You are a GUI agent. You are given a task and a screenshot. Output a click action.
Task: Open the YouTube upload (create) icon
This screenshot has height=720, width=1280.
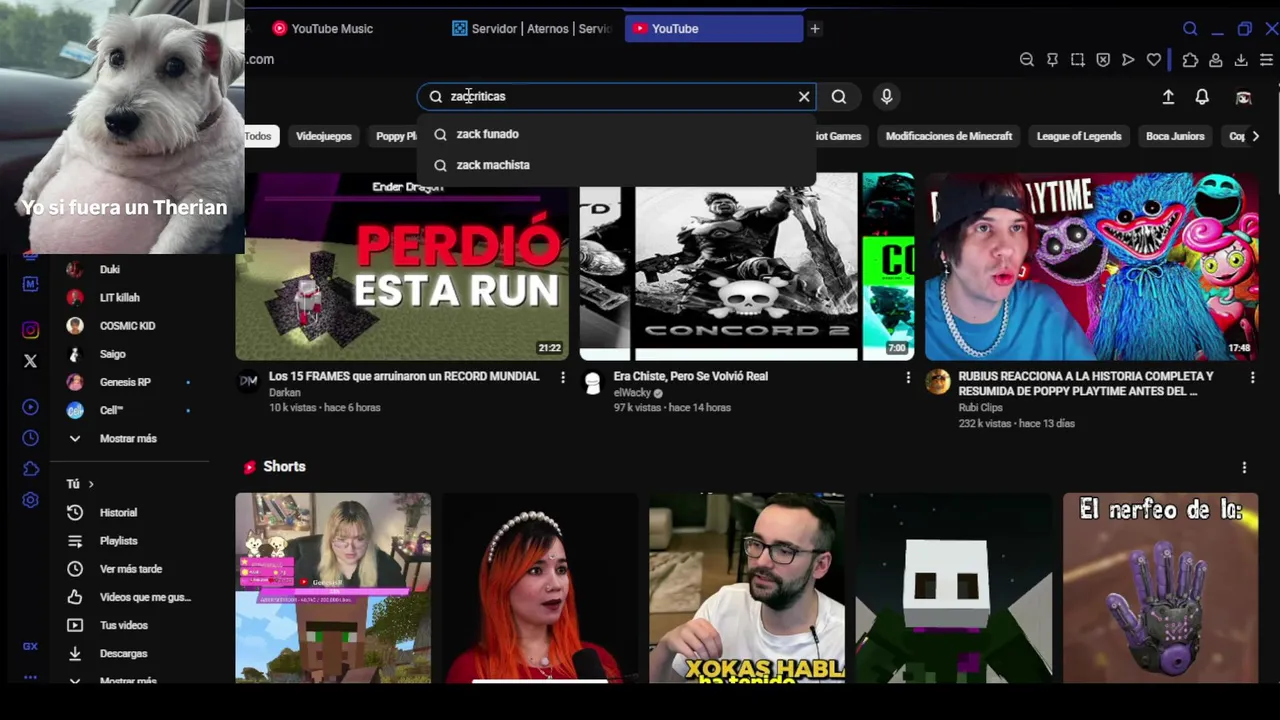coord(1168,96)
